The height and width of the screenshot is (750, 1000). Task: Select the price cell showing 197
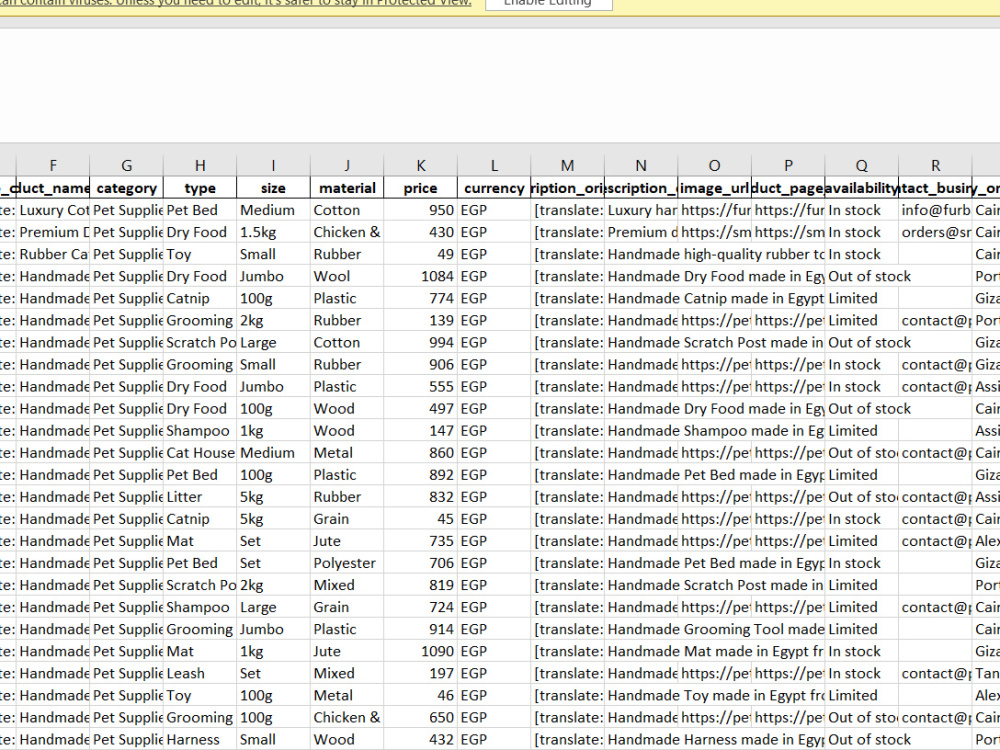pyautogui.click(x=420, y=673)
